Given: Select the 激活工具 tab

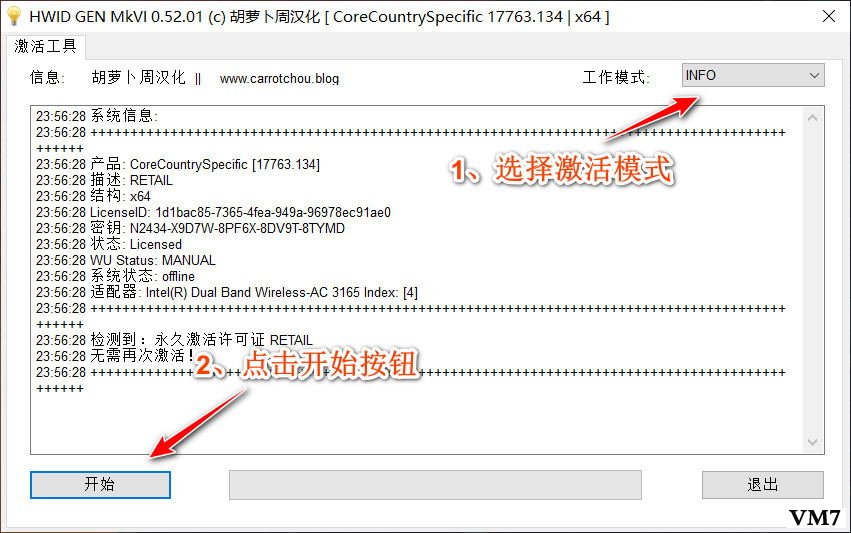Looking at the screenshot, I should (46, 46).
